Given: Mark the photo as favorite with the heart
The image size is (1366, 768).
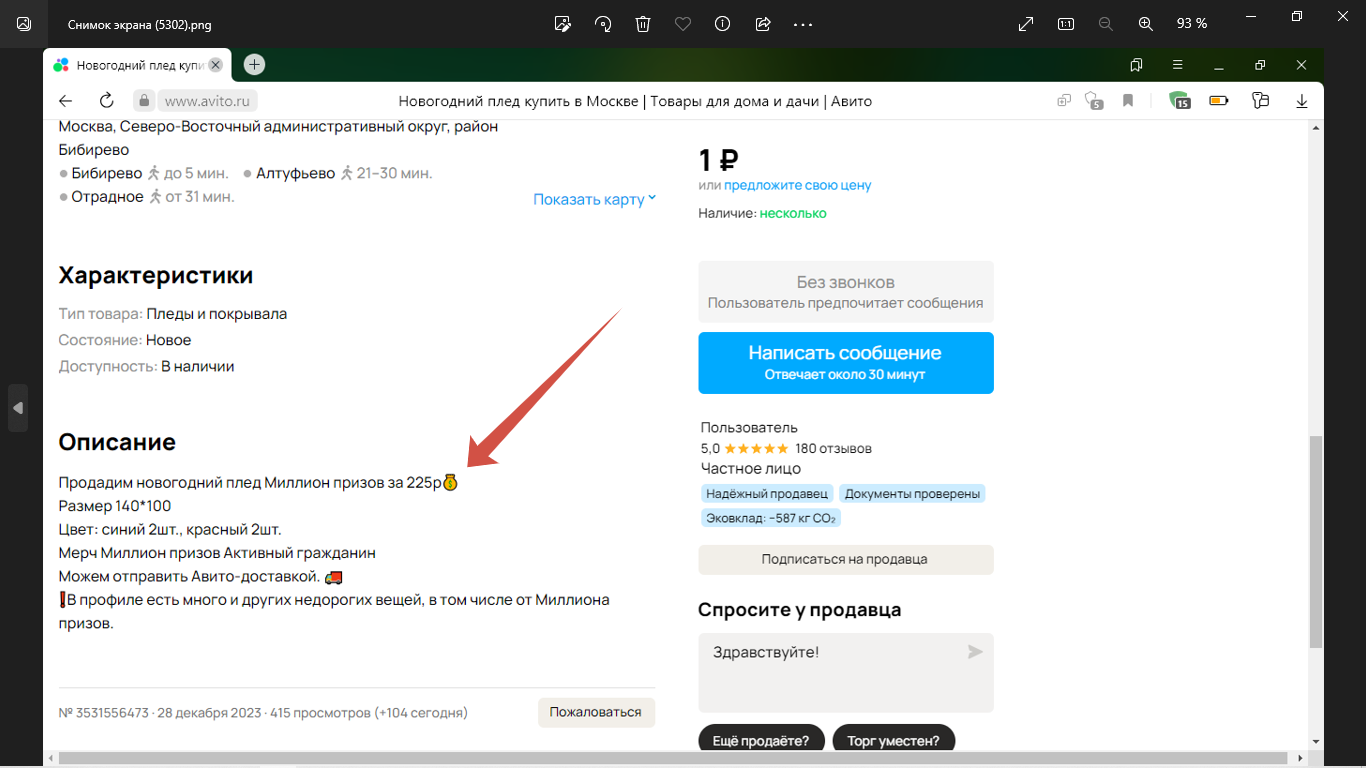Looking at the screenshot, I should click(x=683, y=24).
